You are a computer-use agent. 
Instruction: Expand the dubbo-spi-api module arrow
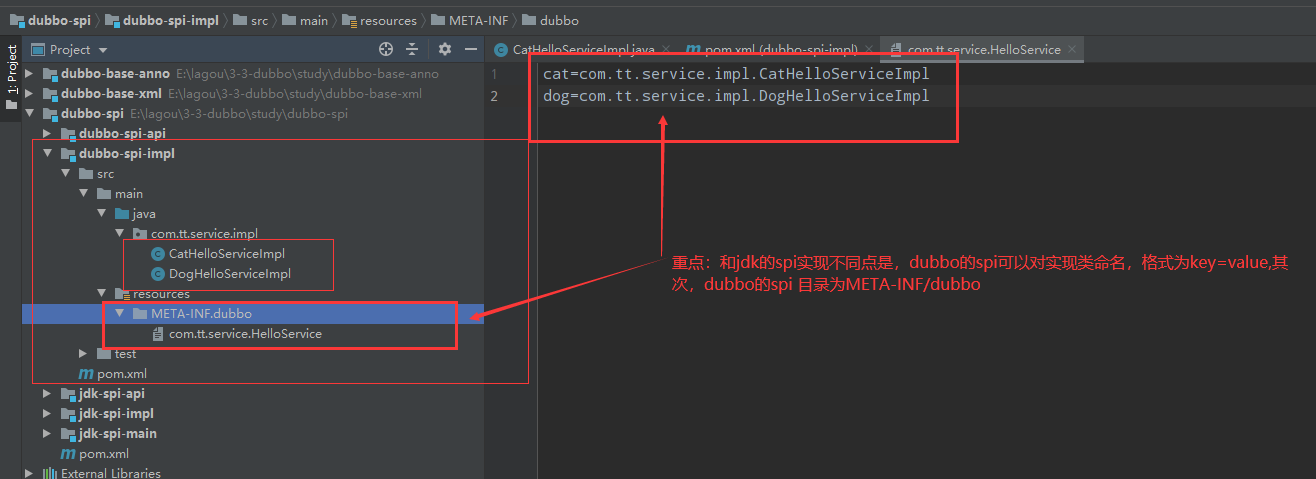coord(47,134)
